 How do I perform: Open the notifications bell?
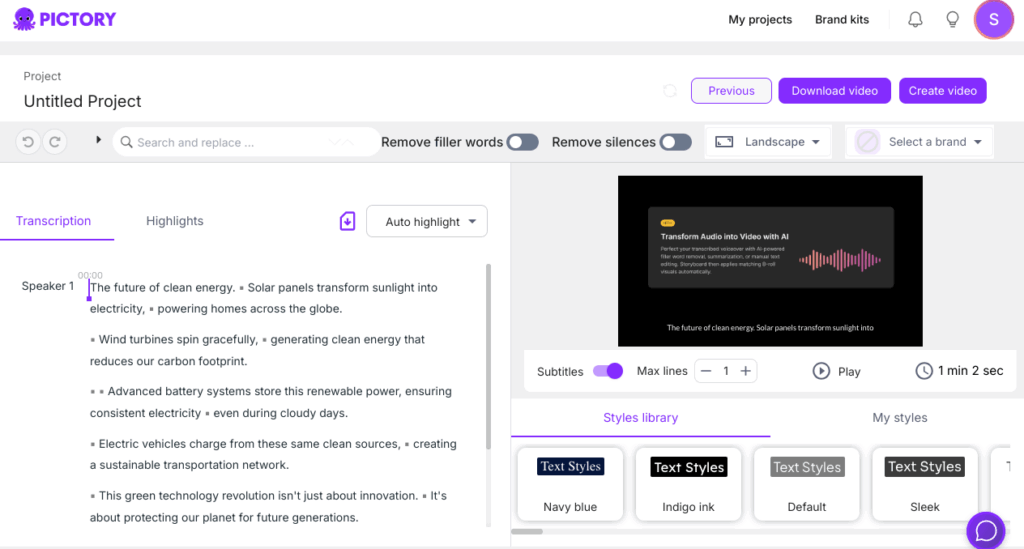pos(915,20)
